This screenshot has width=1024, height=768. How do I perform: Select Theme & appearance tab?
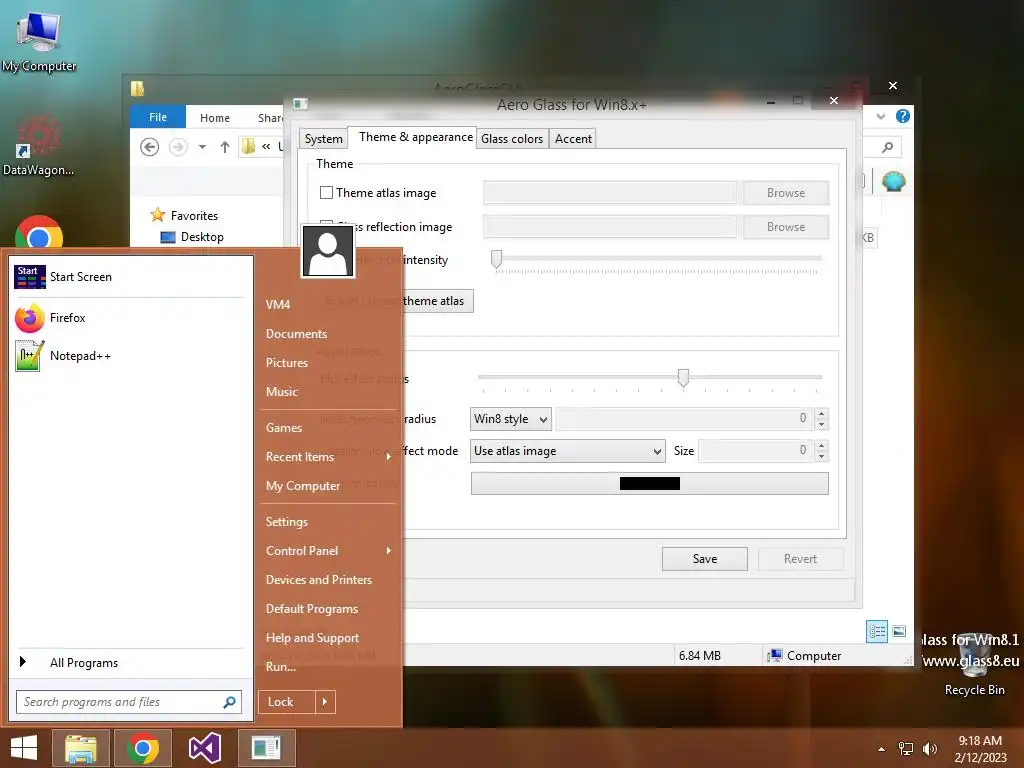[x=415, y=137]
